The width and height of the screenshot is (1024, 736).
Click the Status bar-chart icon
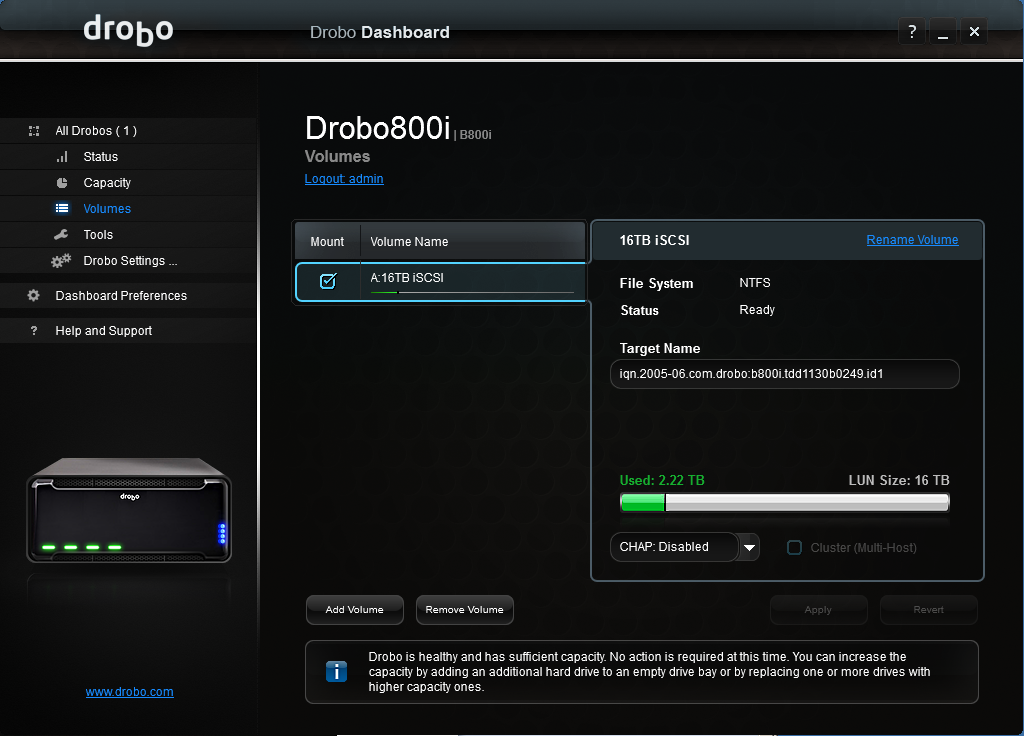[x=62, y=157]
